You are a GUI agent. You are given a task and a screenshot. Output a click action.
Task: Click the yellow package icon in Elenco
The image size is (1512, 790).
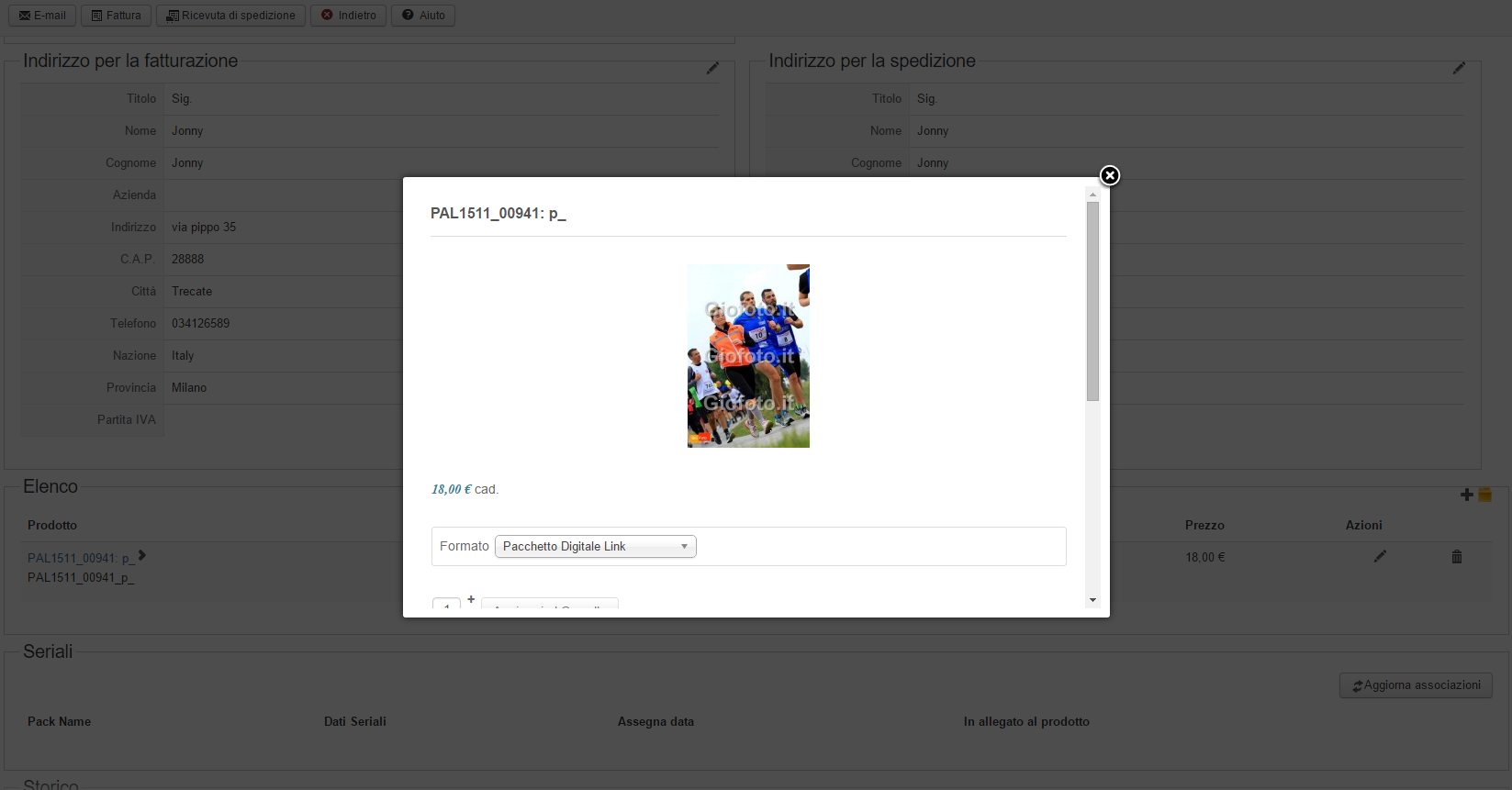1484,495
